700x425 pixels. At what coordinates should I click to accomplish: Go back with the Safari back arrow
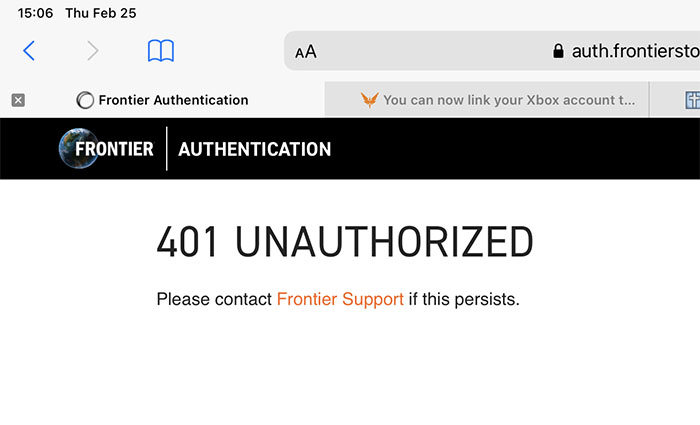tap(29, 50)
